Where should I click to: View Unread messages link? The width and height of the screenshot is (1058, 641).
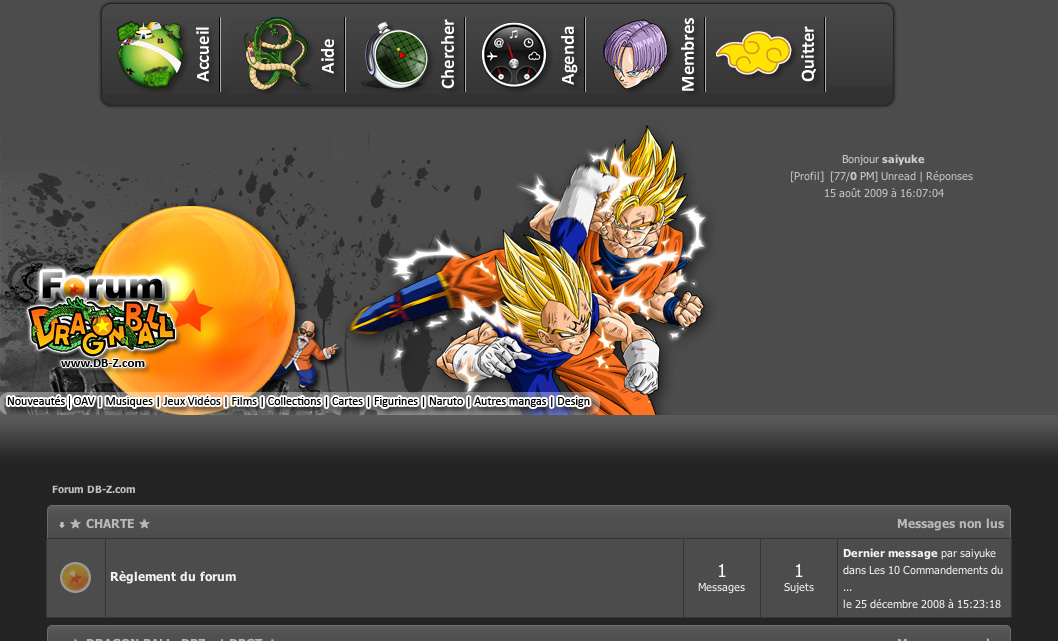(x=899, y=176)
